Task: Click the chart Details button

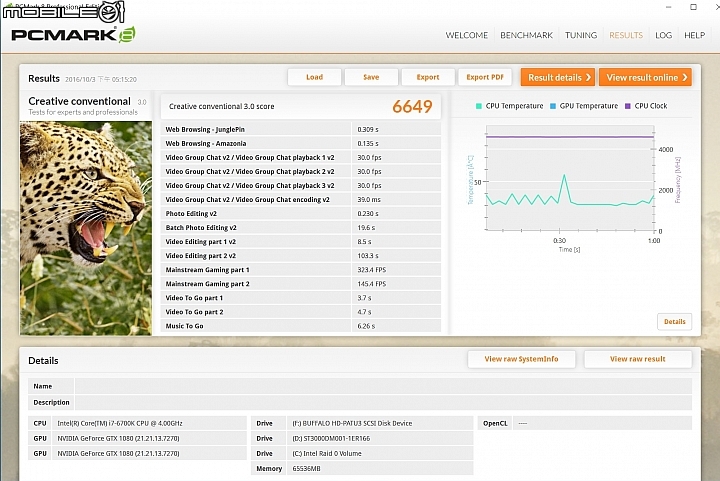Action: (x=675, y=322)
